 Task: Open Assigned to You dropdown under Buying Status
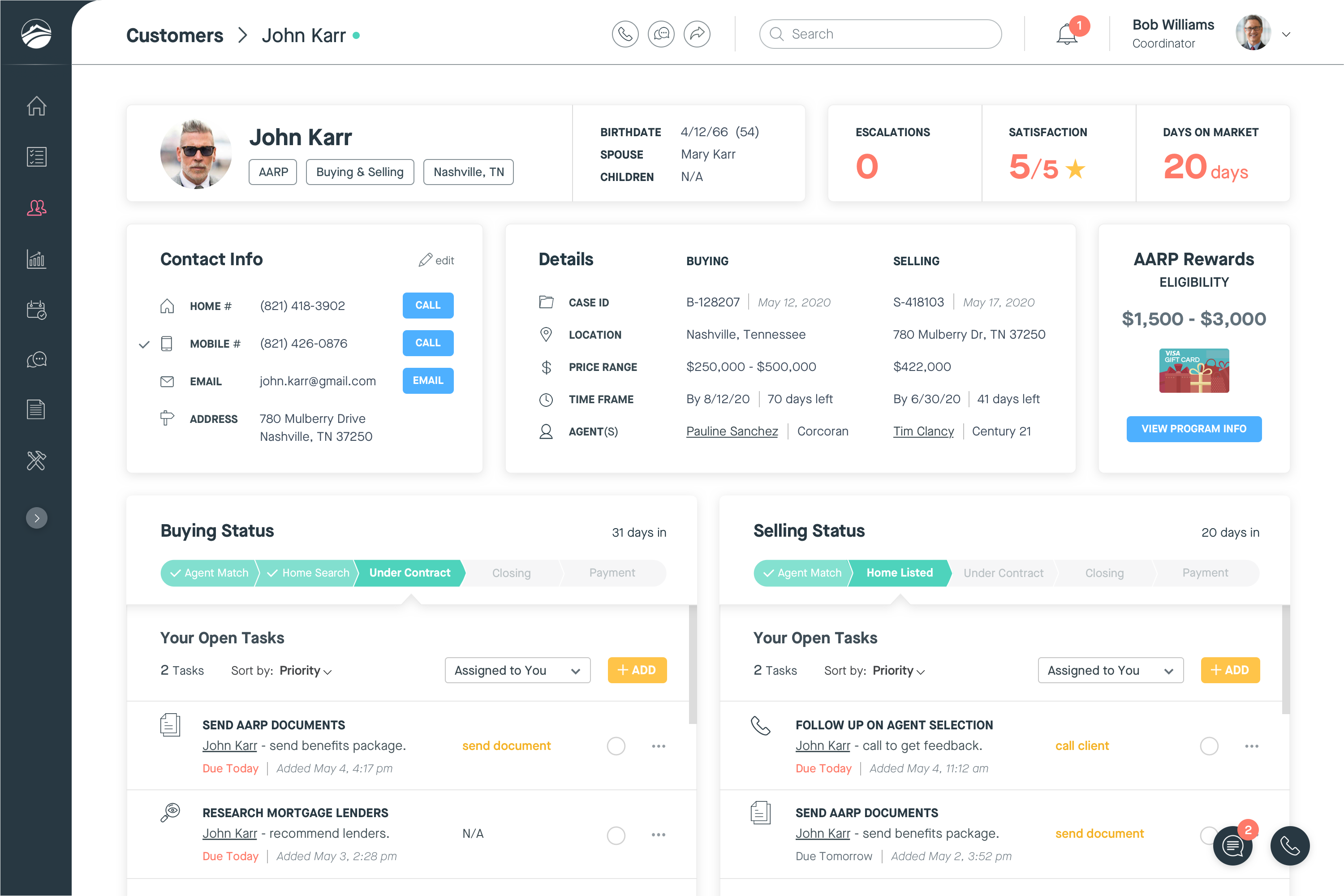click(x=517, y=670)
